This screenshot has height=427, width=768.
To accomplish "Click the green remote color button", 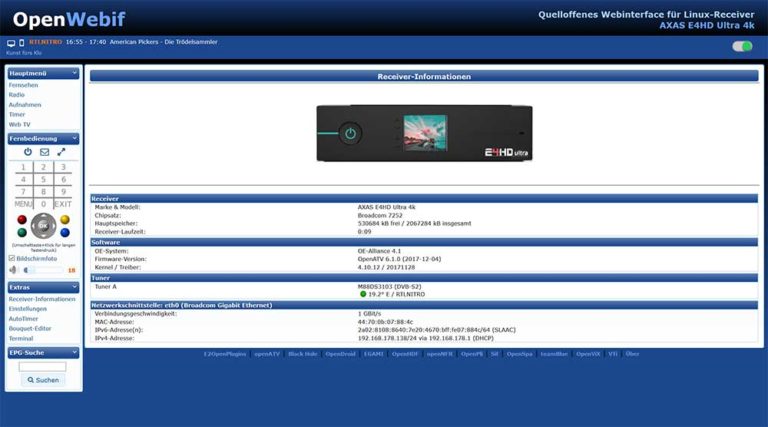I will [22, 233].
